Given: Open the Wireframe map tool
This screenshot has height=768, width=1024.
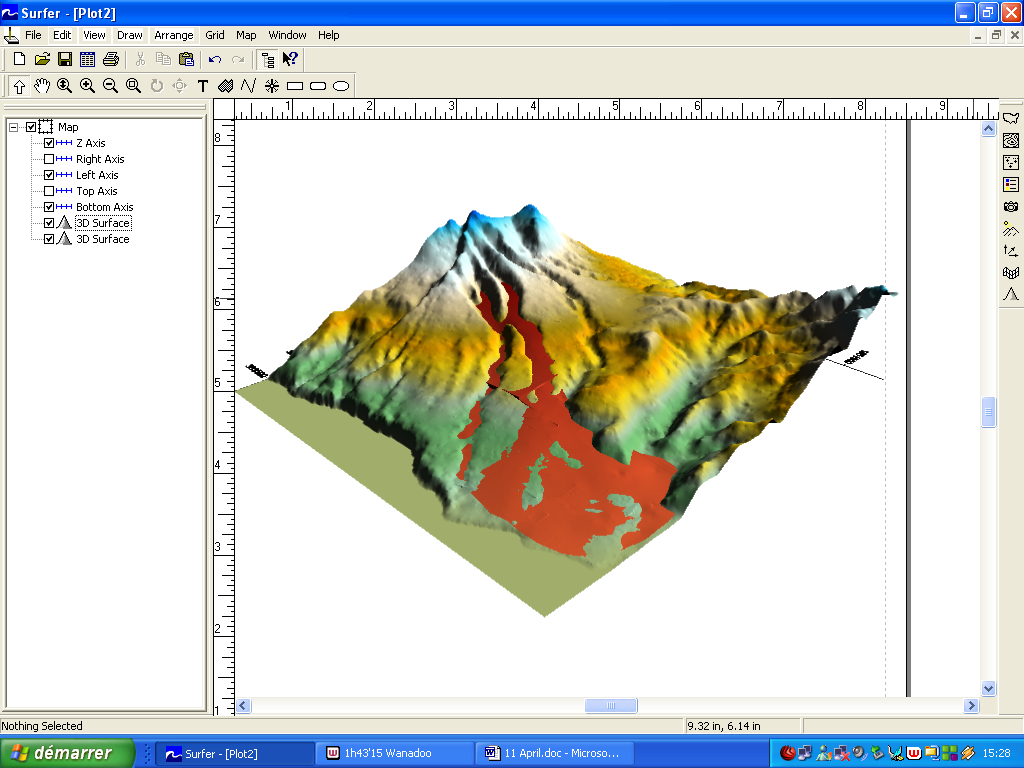Looking at the screenshot, I should pyautogui.click(x=1011, y=272).
